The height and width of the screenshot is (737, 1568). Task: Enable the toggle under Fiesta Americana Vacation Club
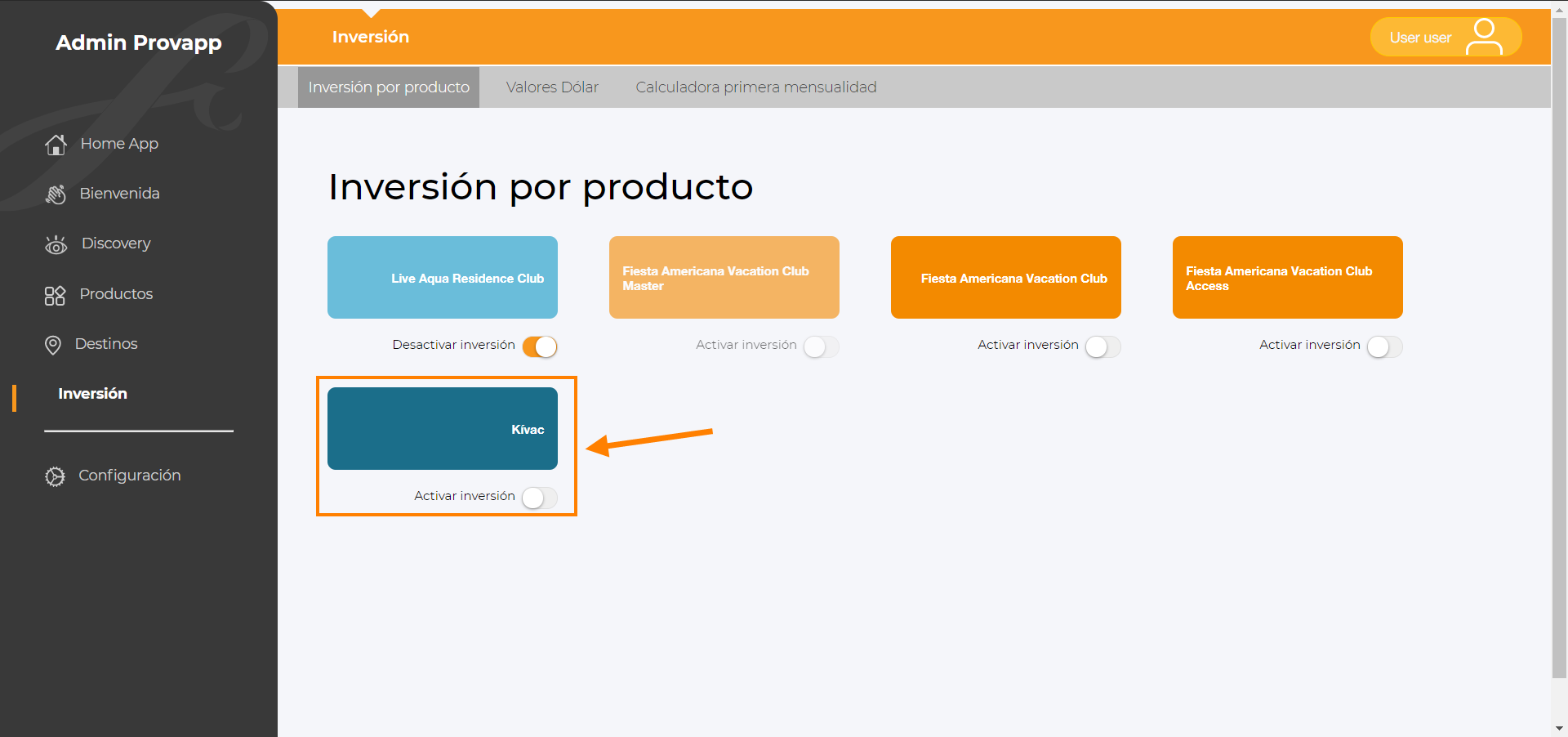pos(1103,346)
